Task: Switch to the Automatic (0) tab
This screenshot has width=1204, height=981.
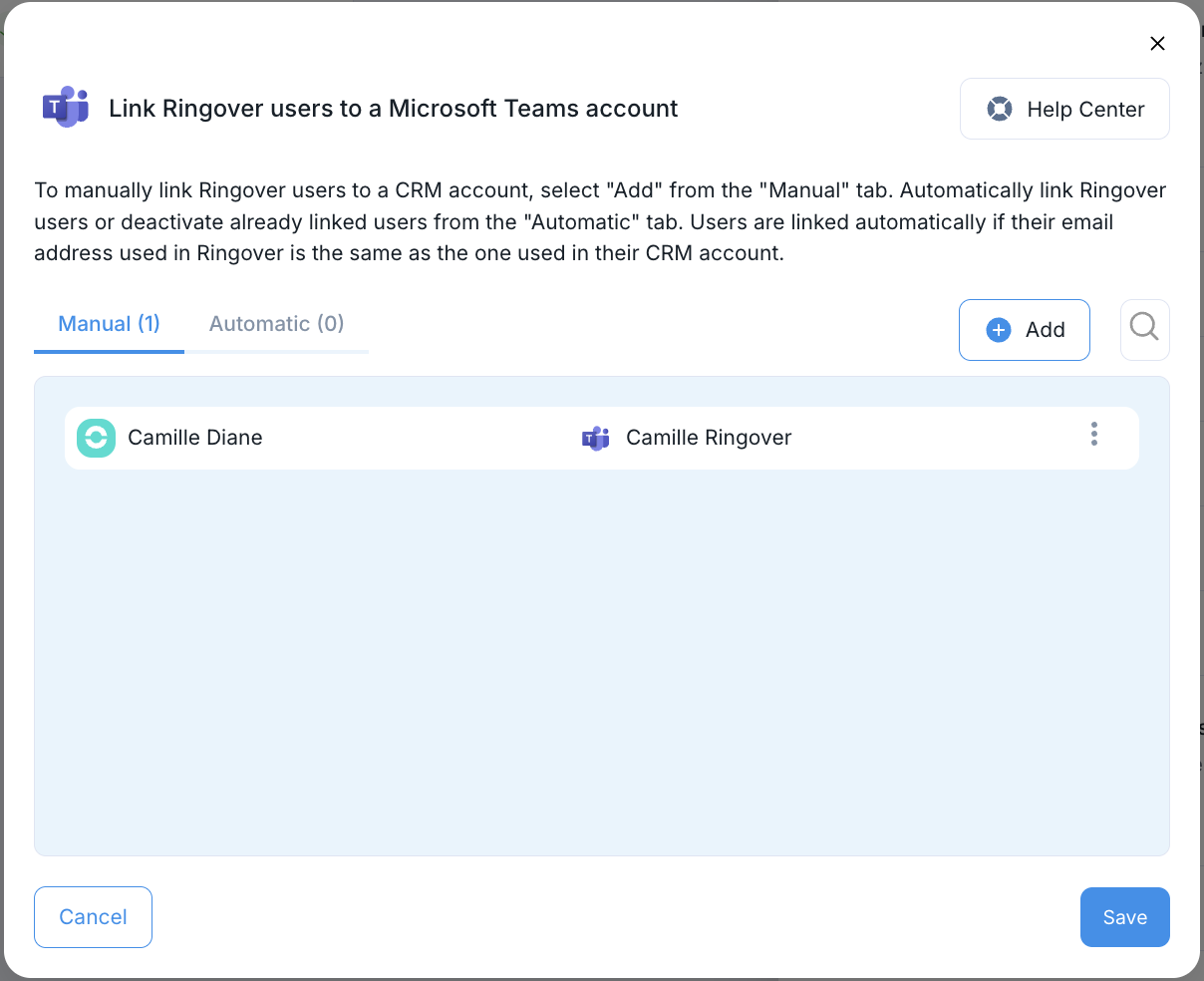Action: click(276, 324)
